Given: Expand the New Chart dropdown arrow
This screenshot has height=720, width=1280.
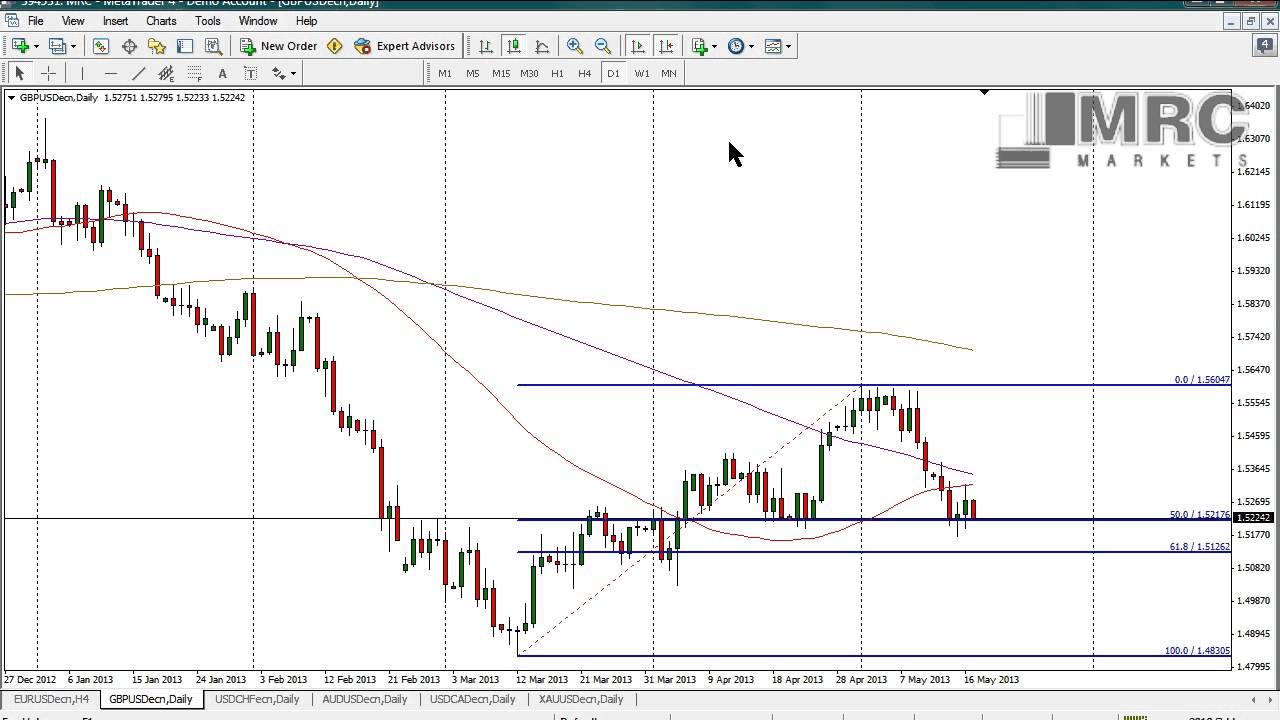Looking at the screenshot, I should click(x=36, y=46).
